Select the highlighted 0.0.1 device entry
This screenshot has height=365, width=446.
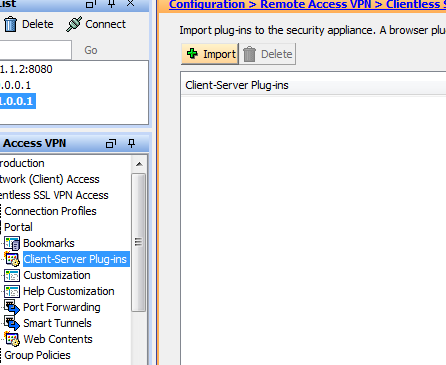pyautogui.click(x=17, y=101)
